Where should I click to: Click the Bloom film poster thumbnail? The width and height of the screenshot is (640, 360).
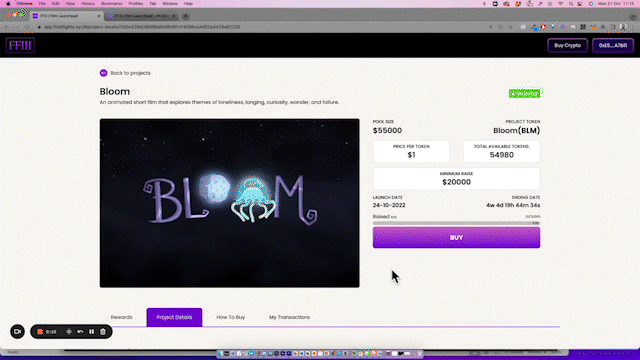tap(229, 203)
